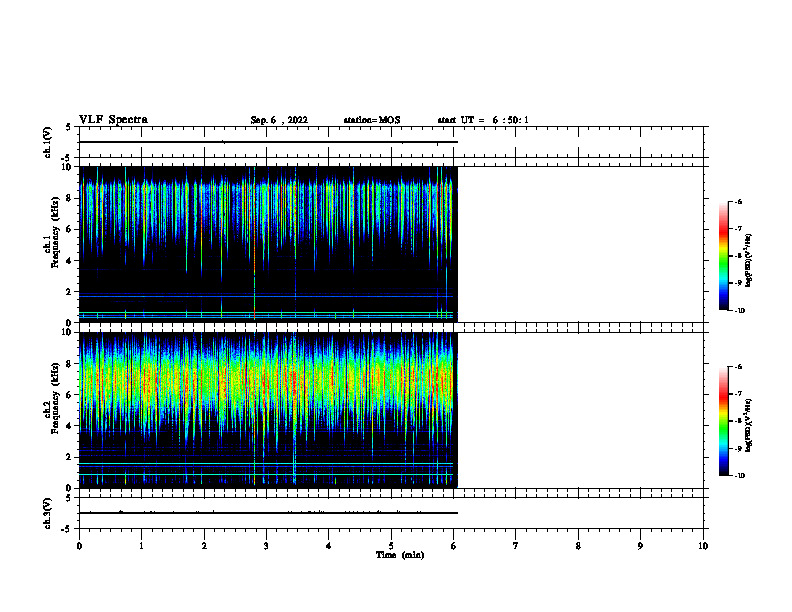Select the "start UT = 6 :50: 1" text
This screenshot has height=612, width=792.
[x=483, y=120]
